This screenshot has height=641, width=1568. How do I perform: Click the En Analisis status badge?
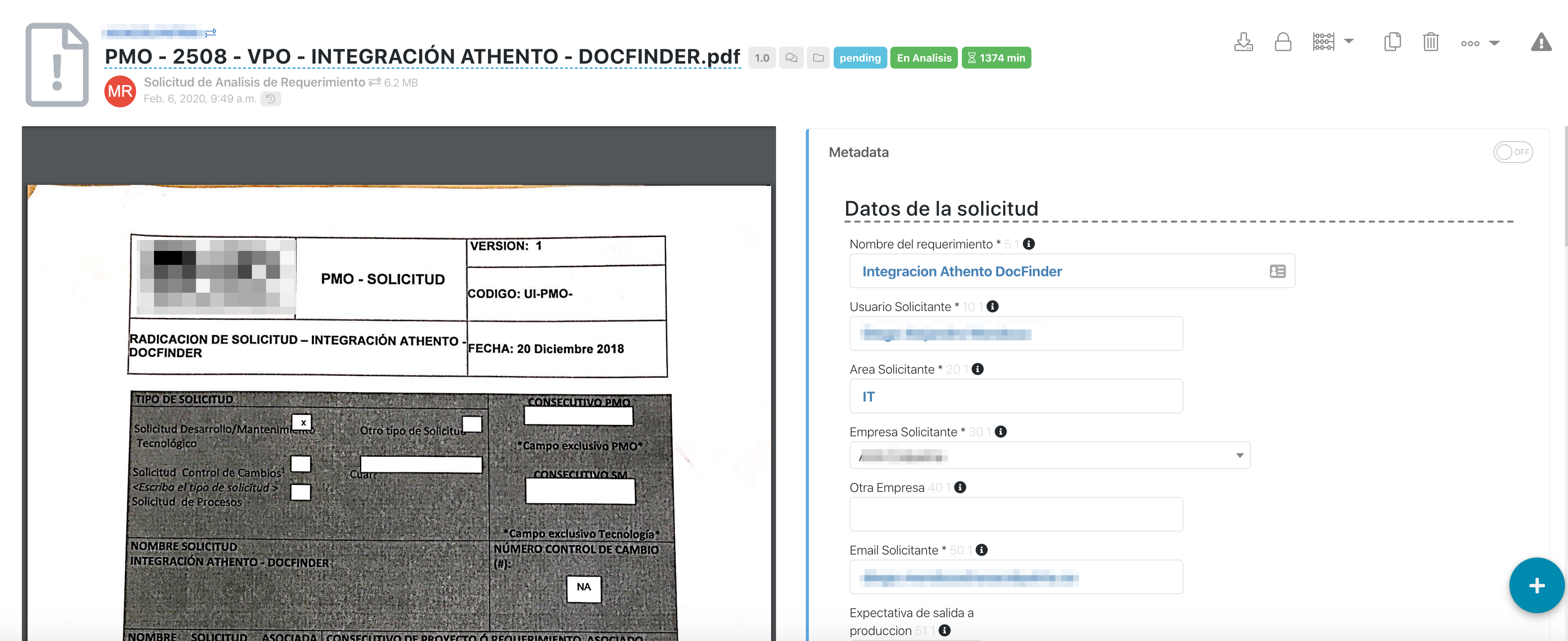click(924, 58)
